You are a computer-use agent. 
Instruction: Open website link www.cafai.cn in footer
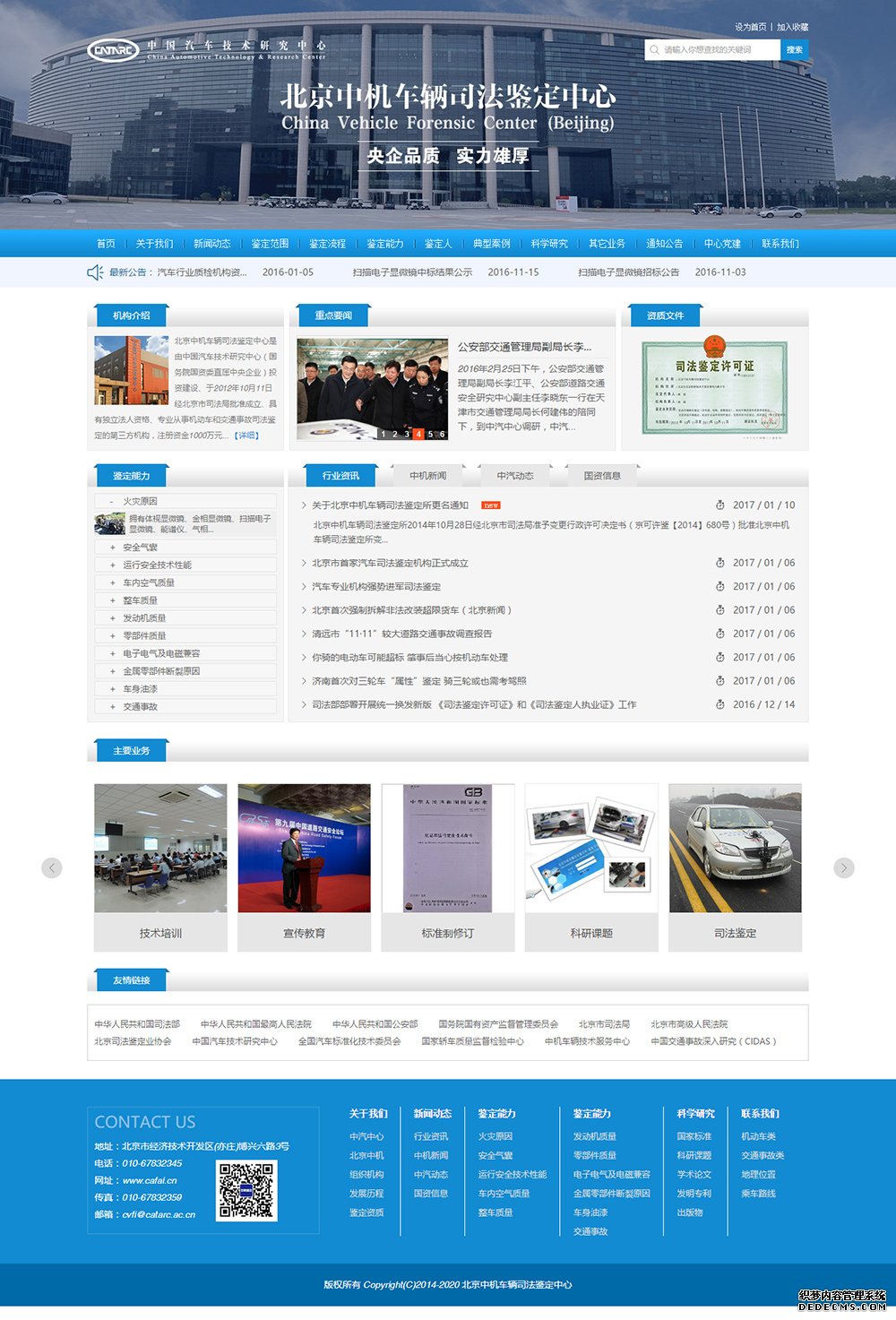[x=150, y=1180]
